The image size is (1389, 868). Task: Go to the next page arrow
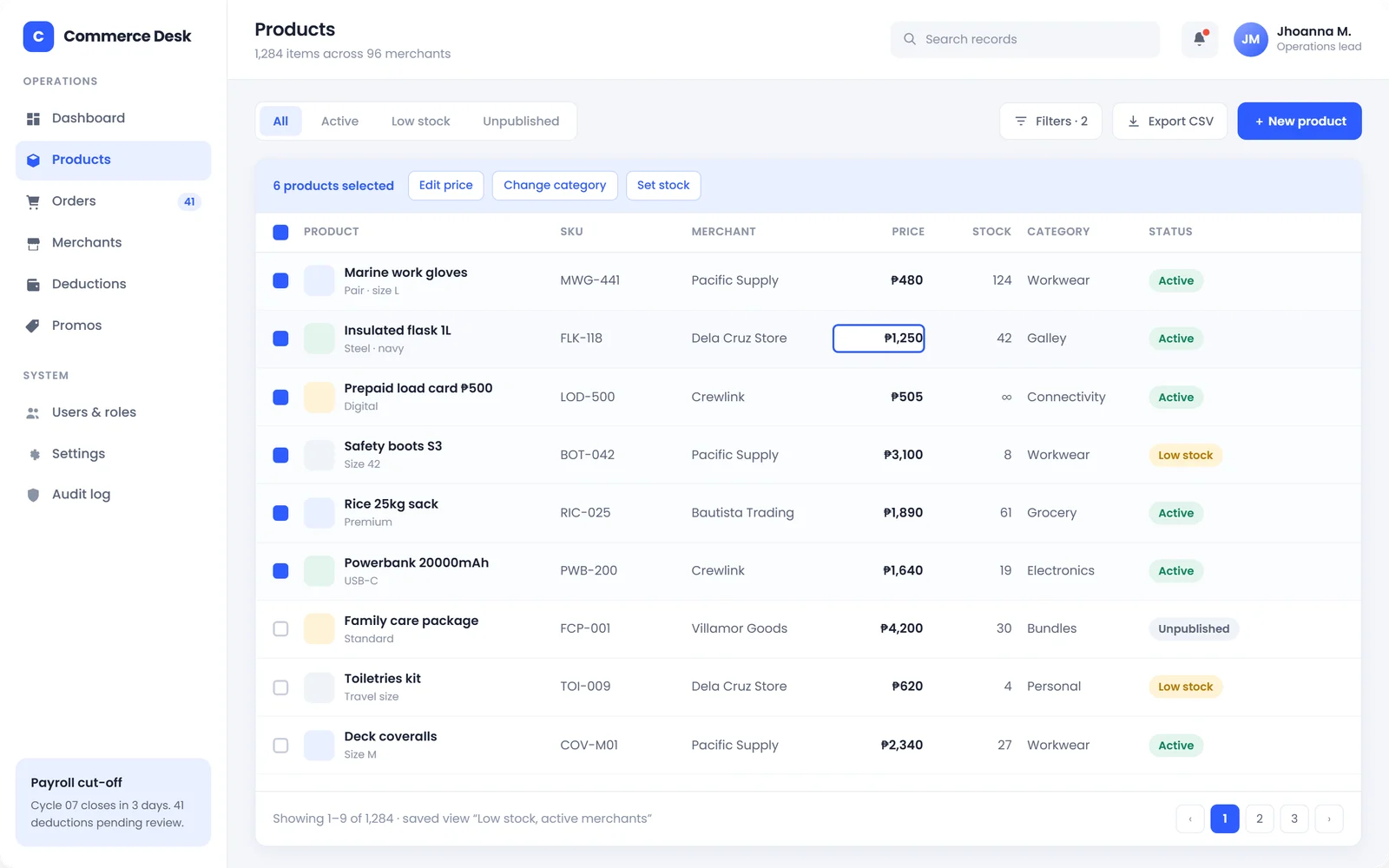tap(1329, 819)
